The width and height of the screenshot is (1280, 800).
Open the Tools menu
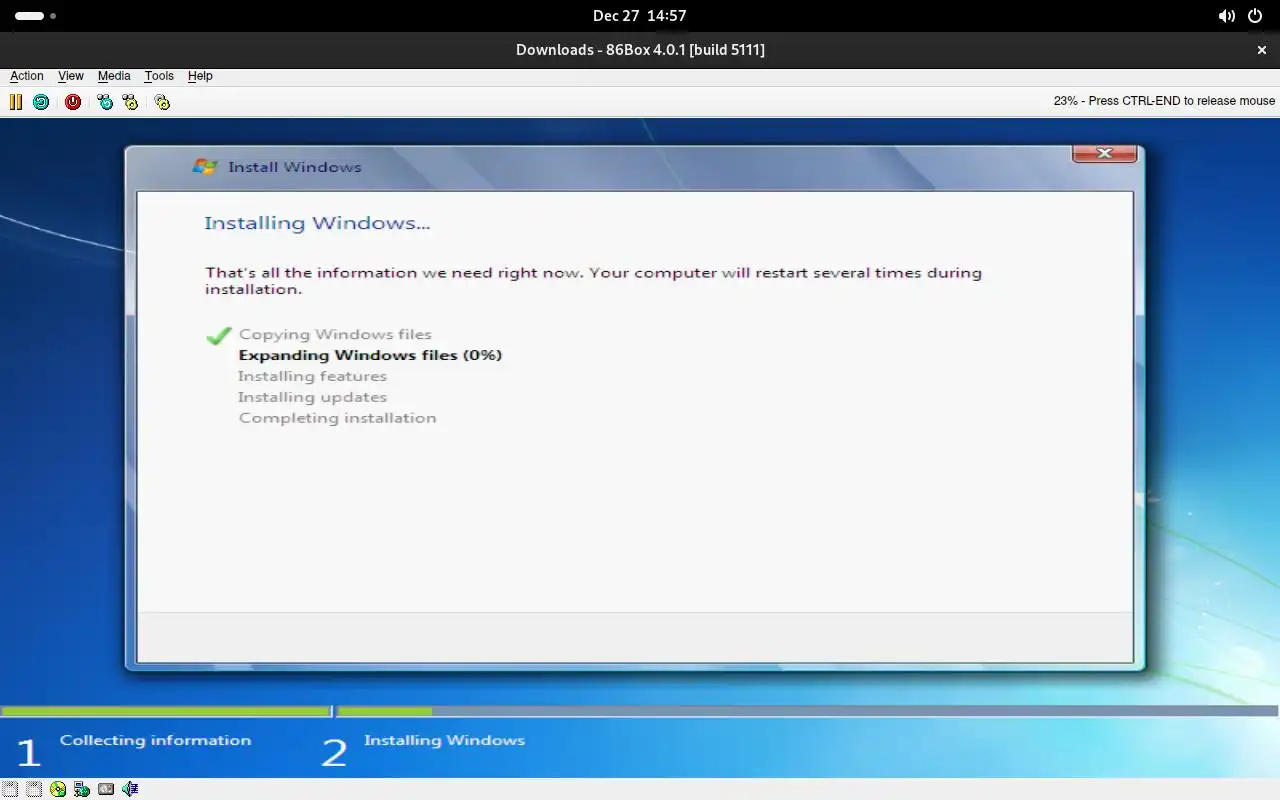tap(159, 76)
